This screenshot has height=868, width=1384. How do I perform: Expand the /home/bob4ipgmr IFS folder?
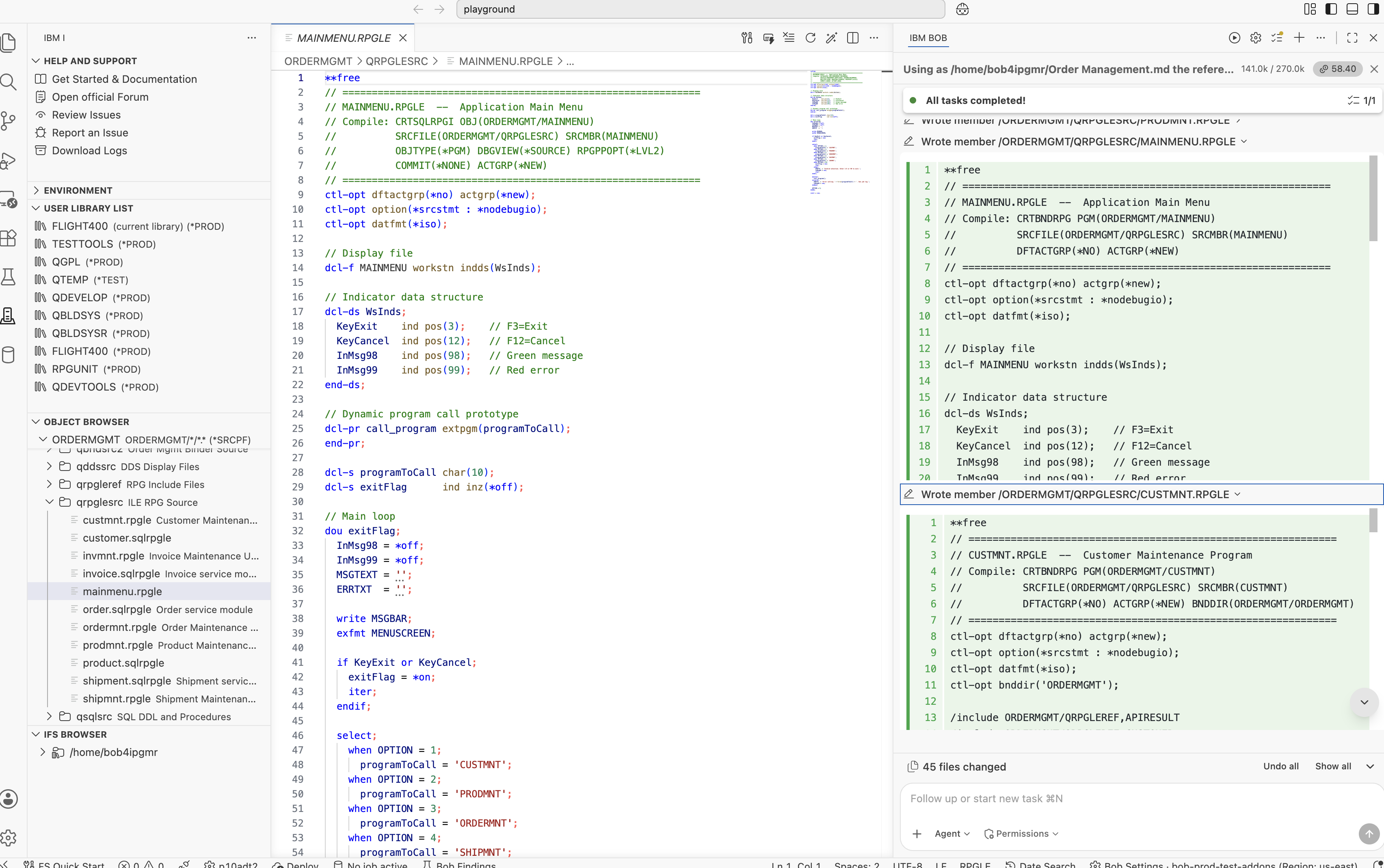point(43,752)
